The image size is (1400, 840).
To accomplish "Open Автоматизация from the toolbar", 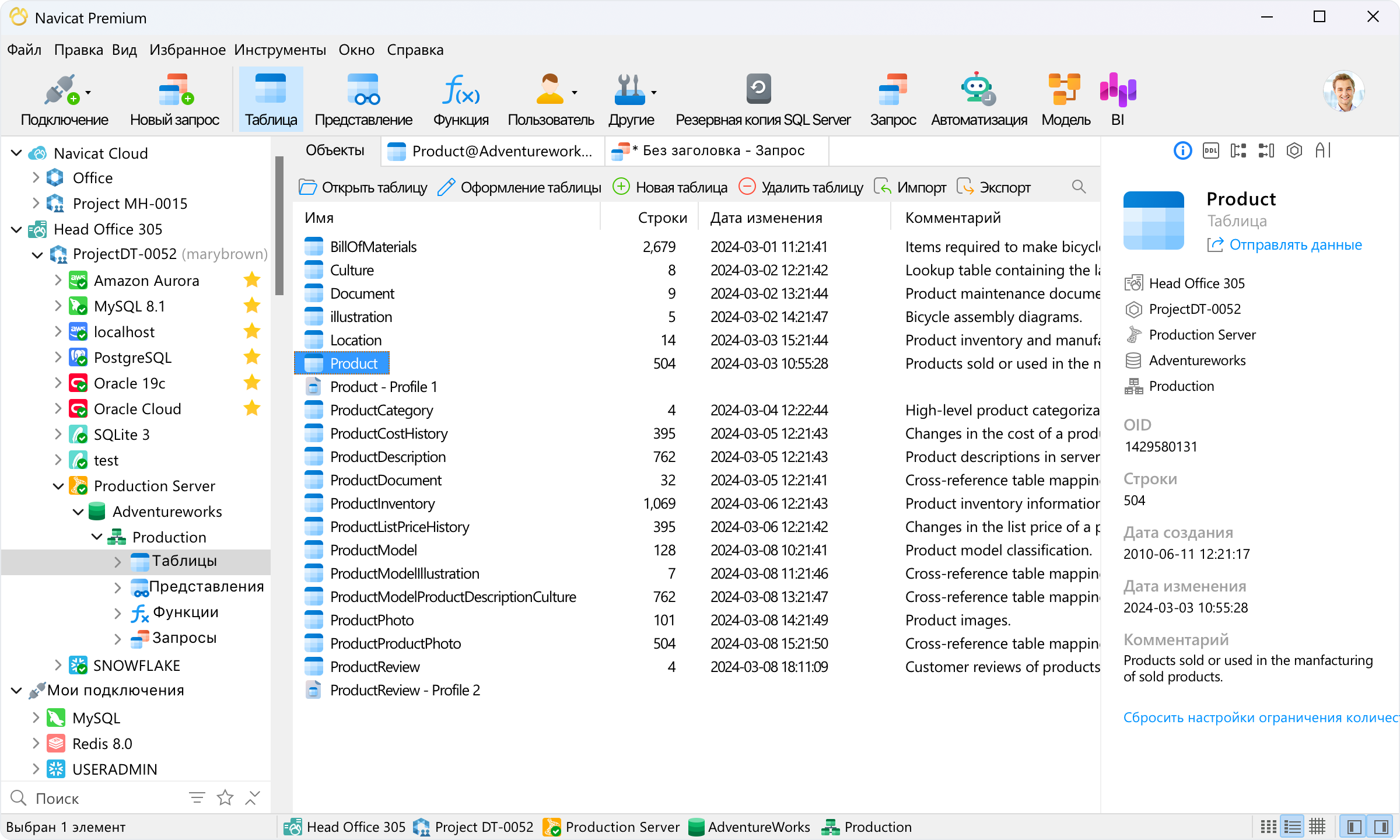I will pyautogui.click(x=978, y=100).
